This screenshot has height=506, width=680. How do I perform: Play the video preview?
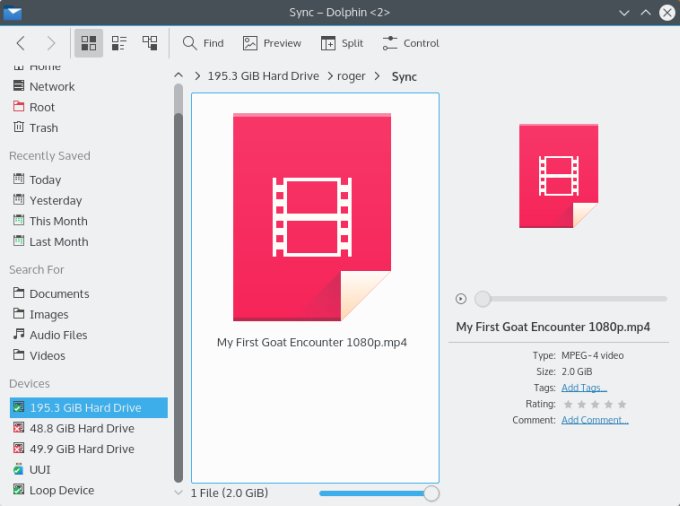pos(461,298)
